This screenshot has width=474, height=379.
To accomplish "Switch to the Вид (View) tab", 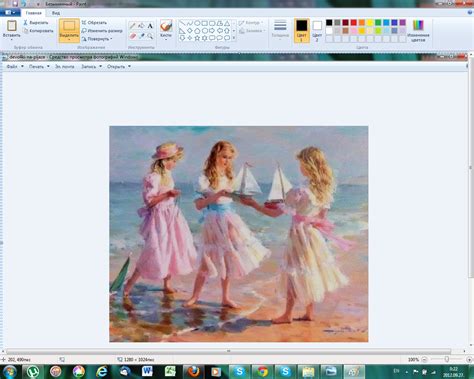I will 56,13.
